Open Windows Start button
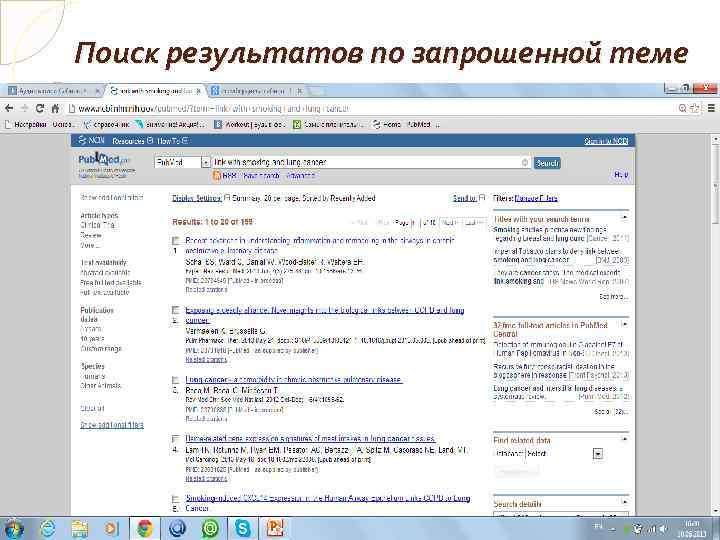 (x=13, y=529)
